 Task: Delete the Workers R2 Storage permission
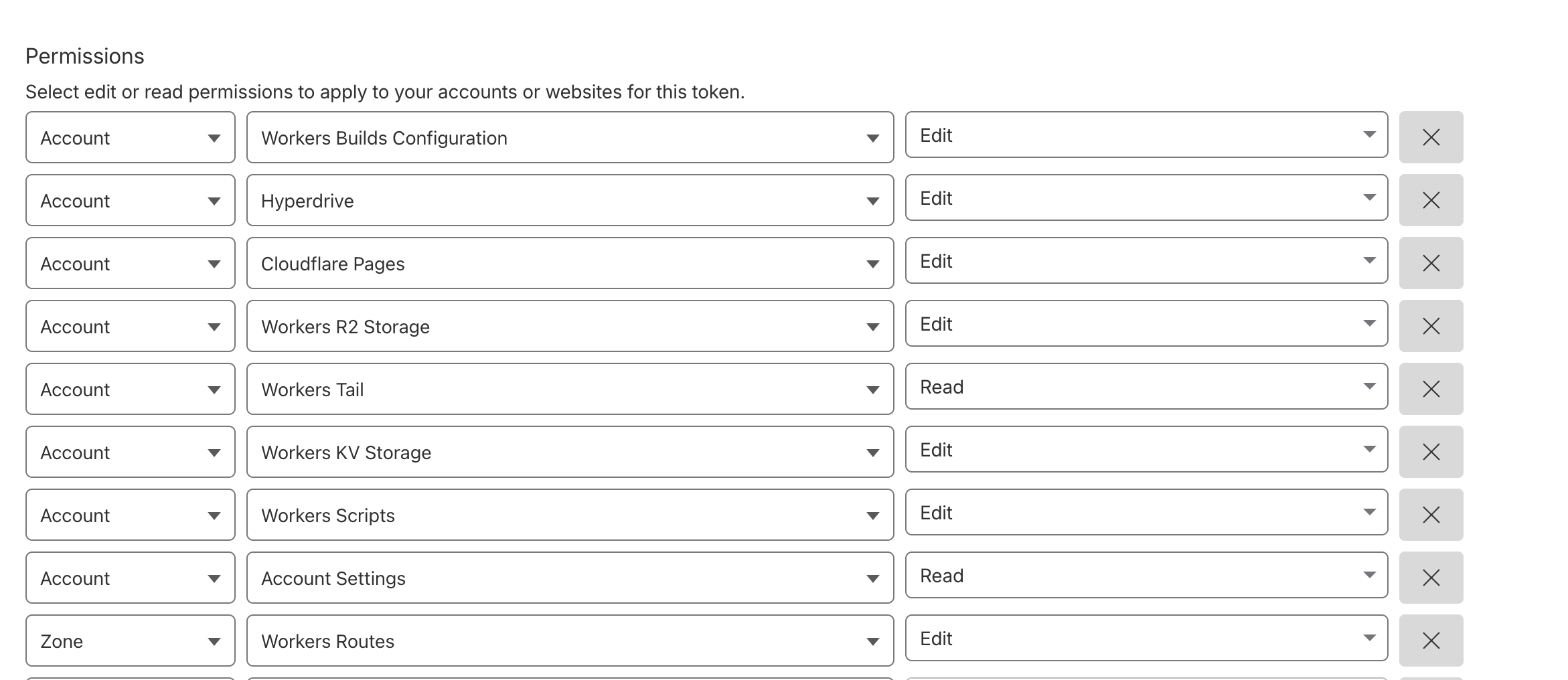coord(1430,326)
